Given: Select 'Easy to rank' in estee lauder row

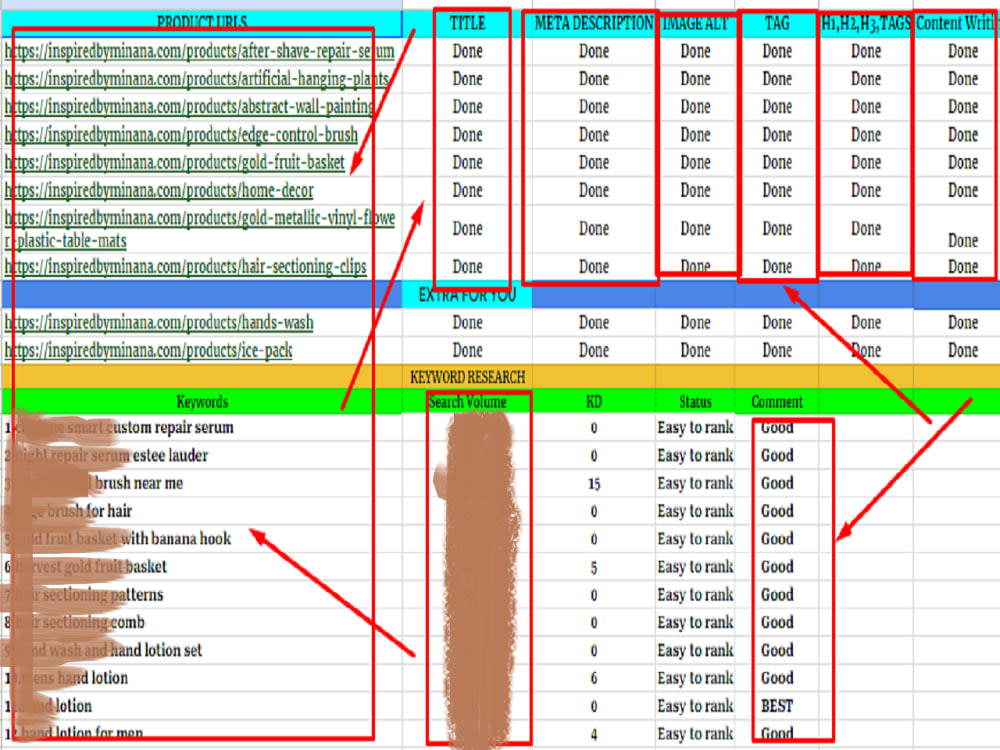Looking at the screenshot, I should [x=695, y=456].
